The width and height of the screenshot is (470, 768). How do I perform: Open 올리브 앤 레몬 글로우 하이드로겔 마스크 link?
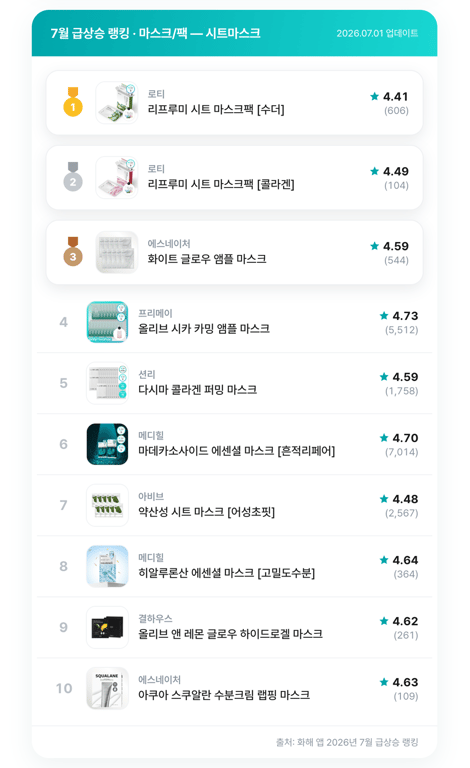tap(230, 634)
